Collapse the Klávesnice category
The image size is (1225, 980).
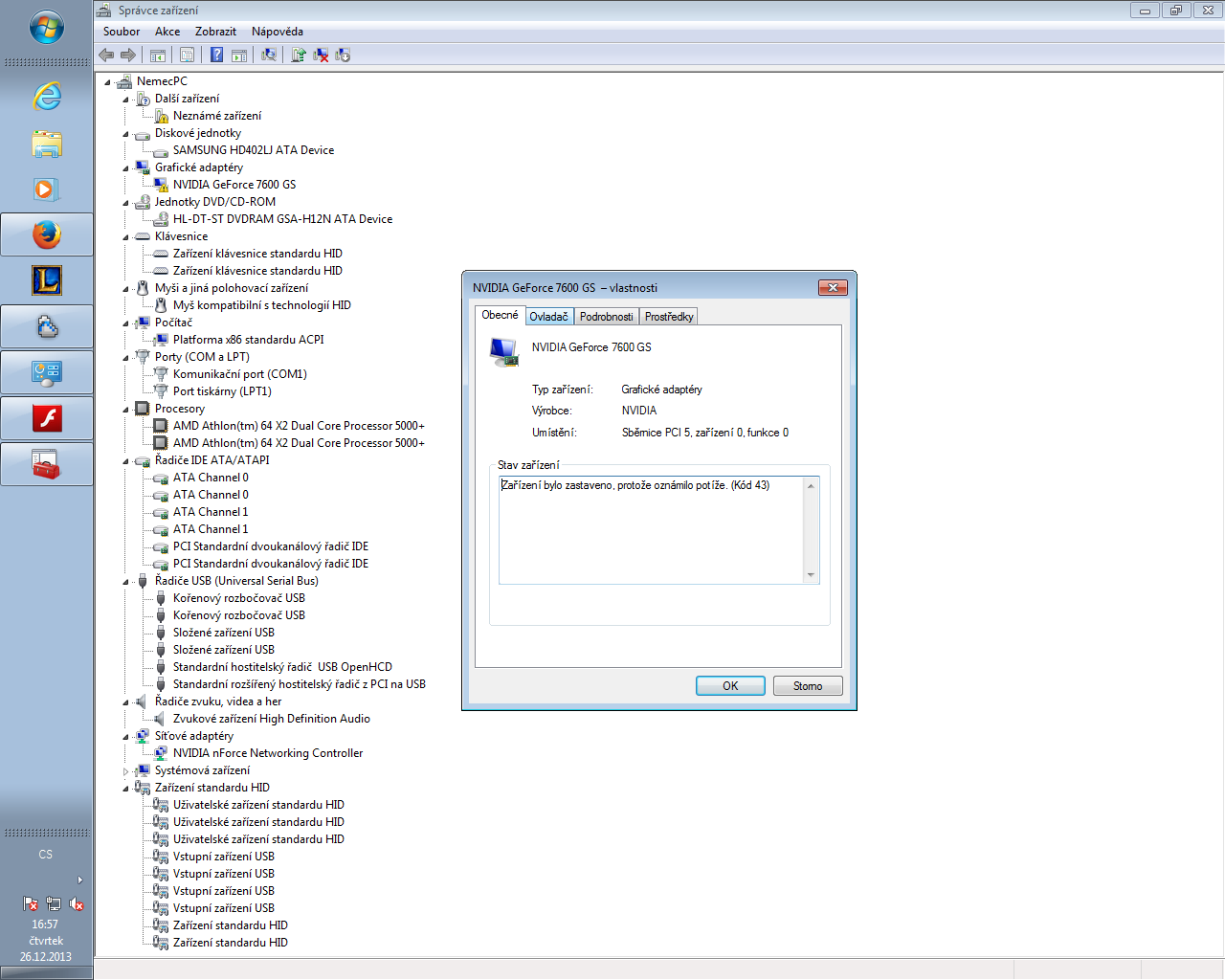[x=125, y=237]
